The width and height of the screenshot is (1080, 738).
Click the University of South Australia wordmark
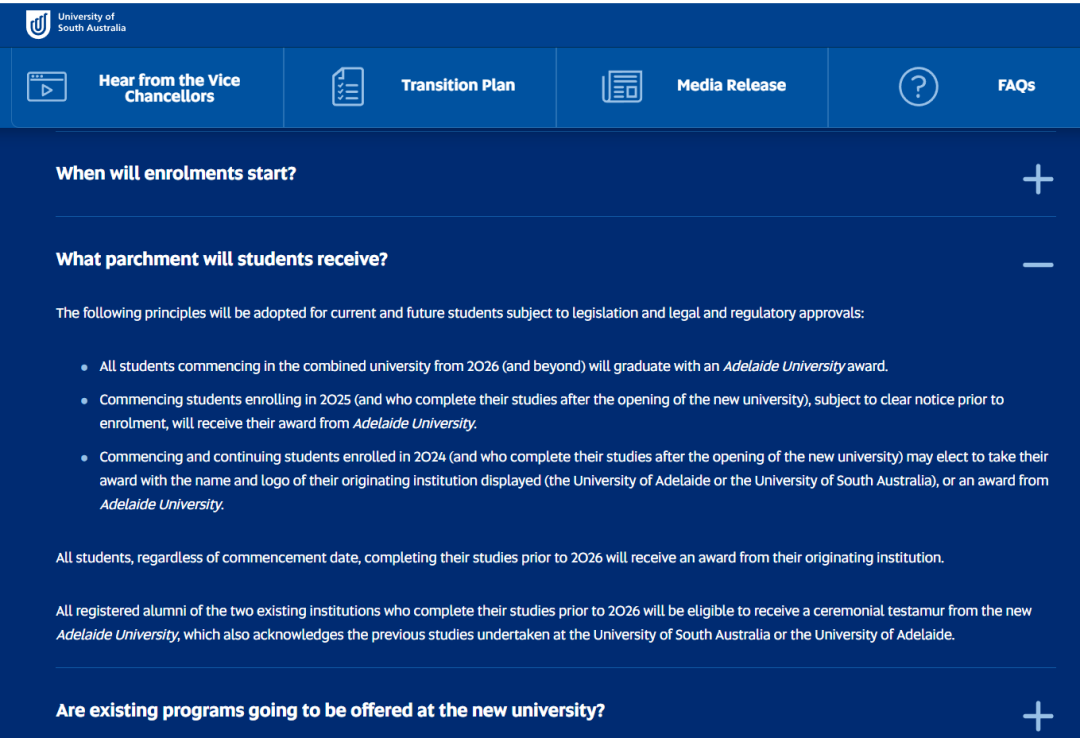(92, 23)
